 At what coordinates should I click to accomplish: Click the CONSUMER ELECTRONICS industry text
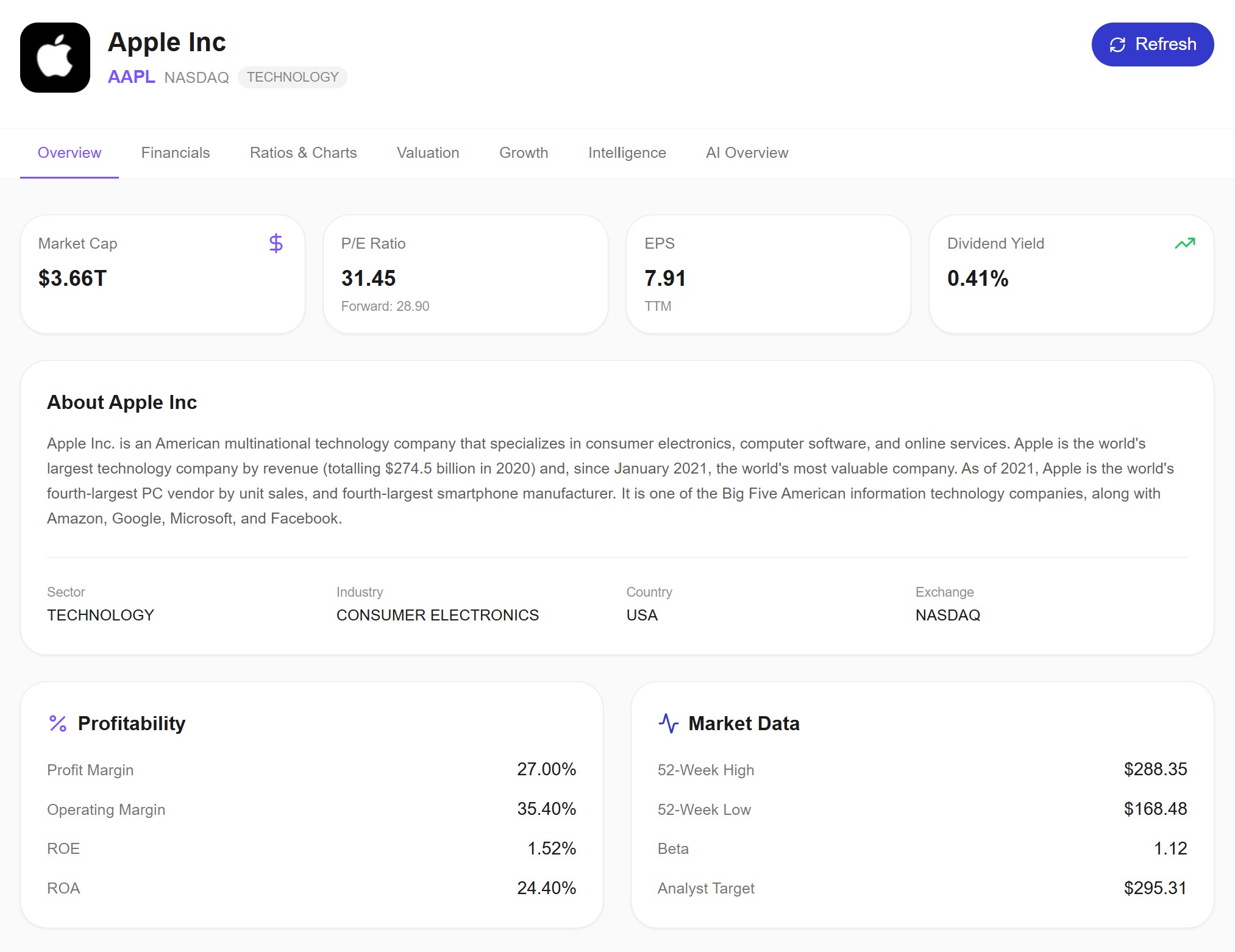[437, 615]
